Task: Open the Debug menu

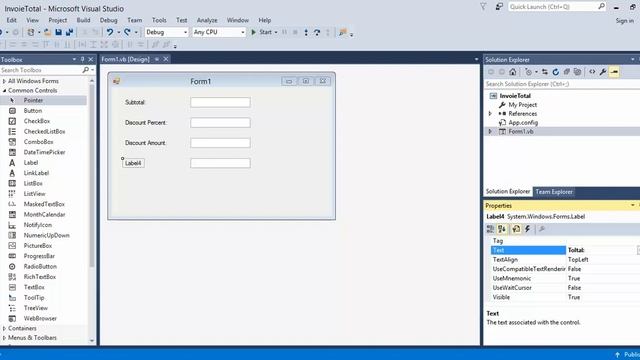Action: pos(109,20)
